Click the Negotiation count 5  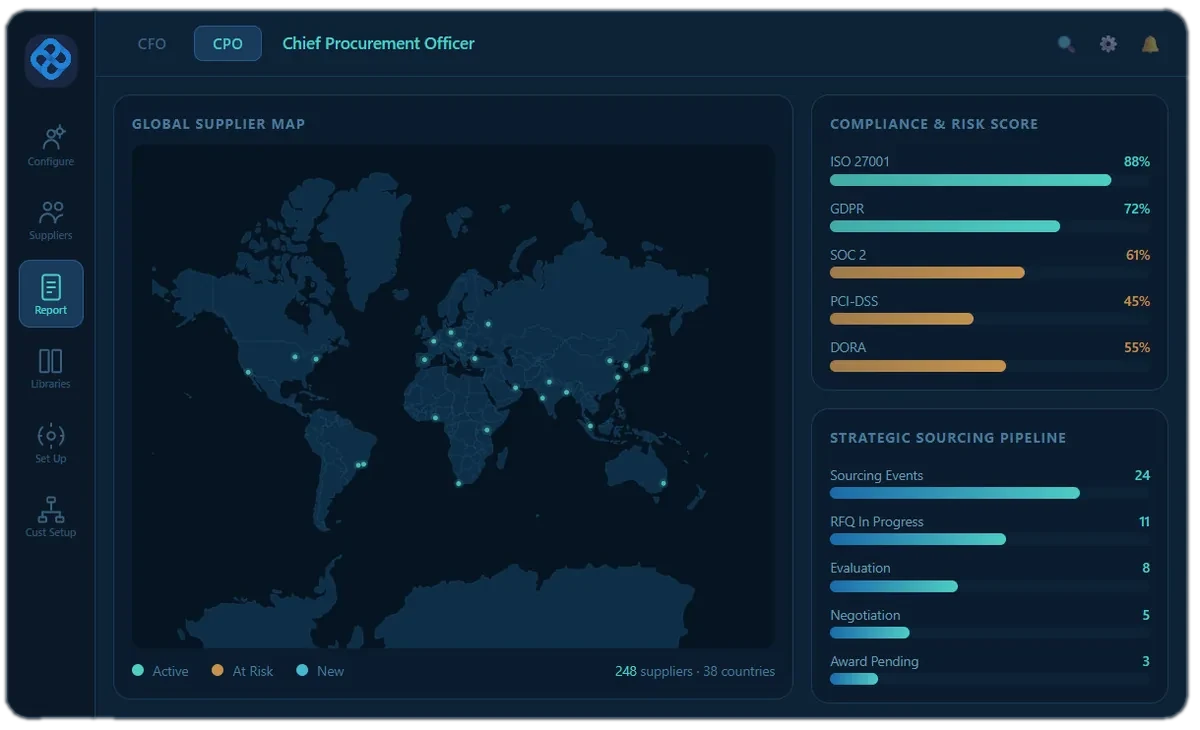click(x=1146, y=614)
